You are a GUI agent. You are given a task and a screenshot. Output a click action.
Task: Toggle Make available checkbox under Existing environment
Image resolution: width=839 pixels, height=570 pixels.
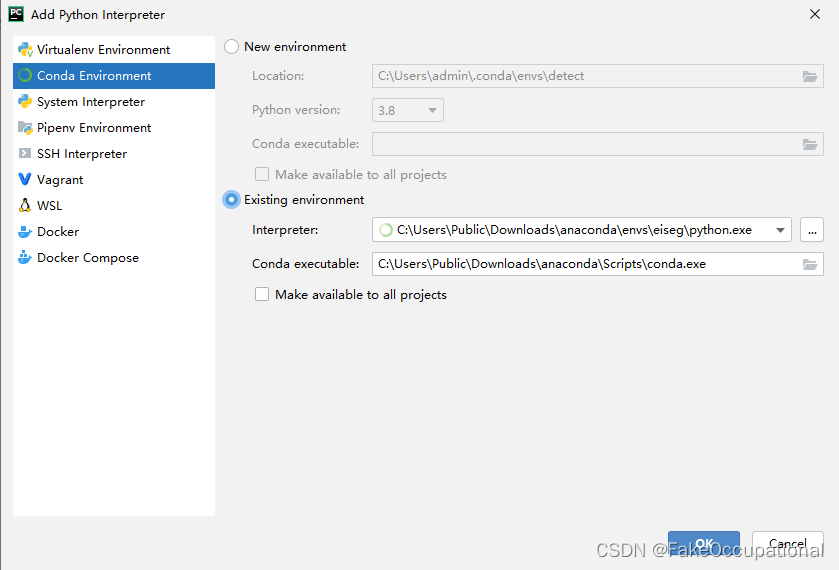(262, 294)
